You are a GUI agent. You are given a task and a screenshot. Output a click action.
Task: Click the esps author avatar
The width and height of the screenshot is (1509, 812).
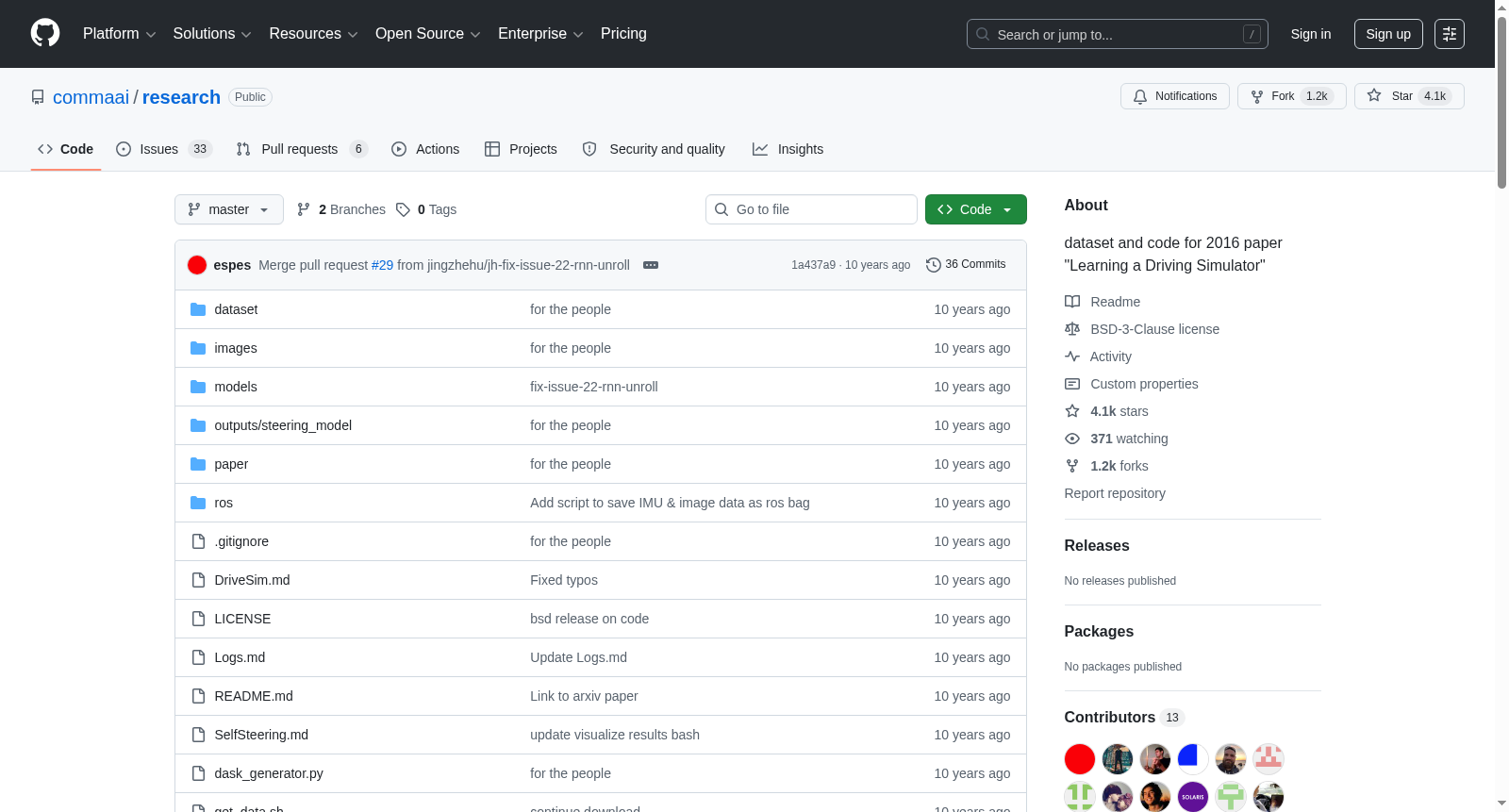[x=197, y=265]
